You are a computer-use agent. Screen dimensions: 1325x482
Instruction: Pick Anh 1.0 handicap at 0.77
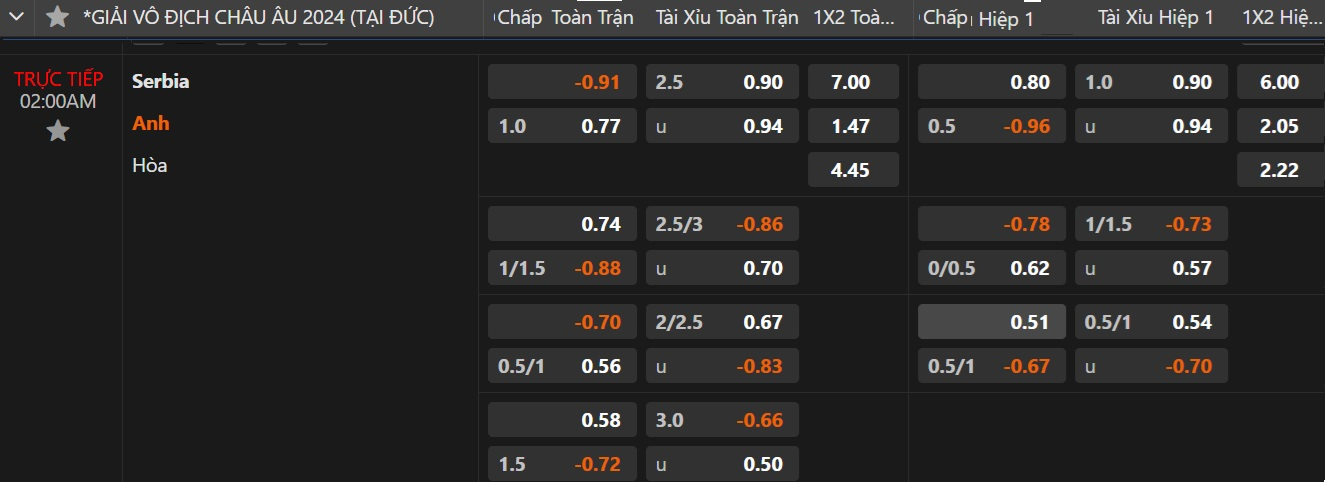click(x=562, y=126)
